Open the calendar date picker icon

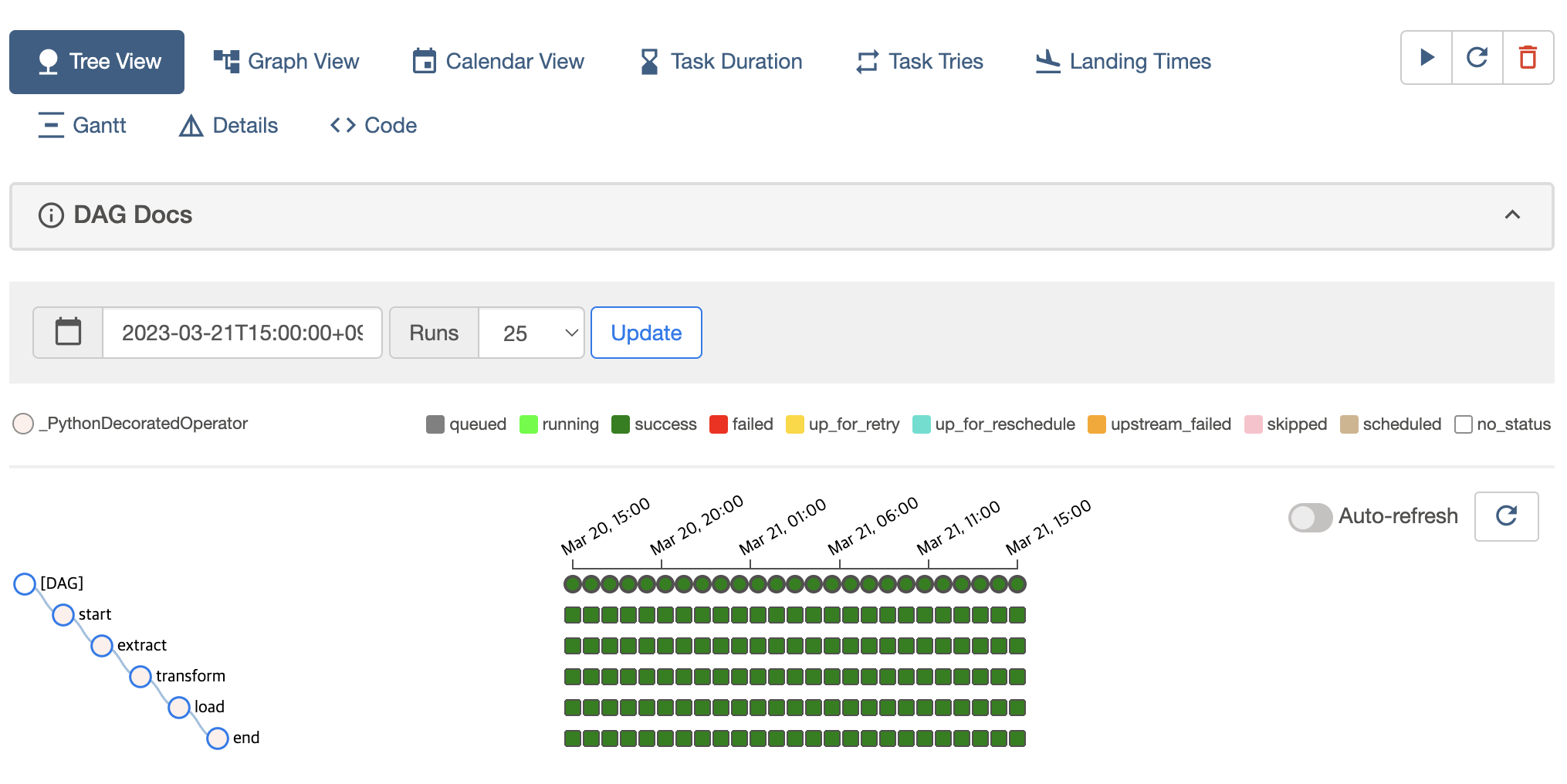click(x=68, y=333)
